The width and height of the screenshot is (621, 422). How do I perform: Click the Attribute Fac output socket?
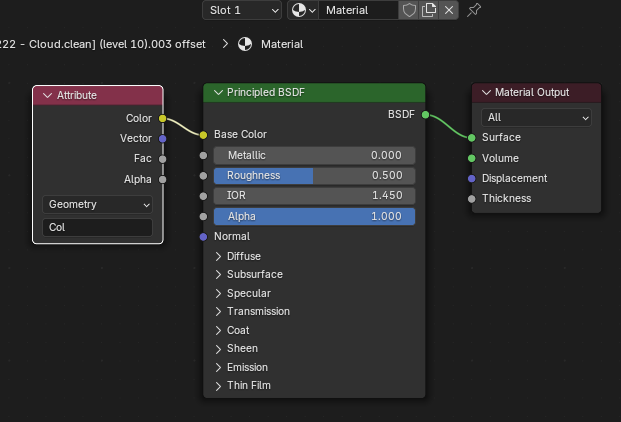(x=162, y=159)
